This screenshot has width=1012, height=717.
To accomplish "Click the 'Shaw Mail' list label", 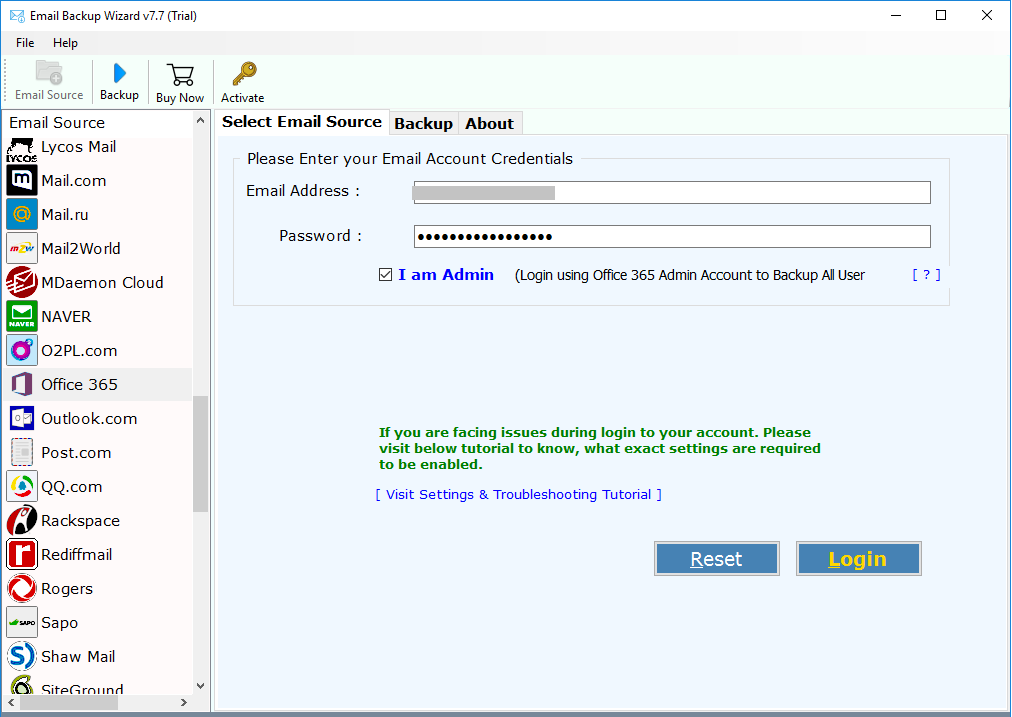I will pyautogui.click(x=78, y=656).
